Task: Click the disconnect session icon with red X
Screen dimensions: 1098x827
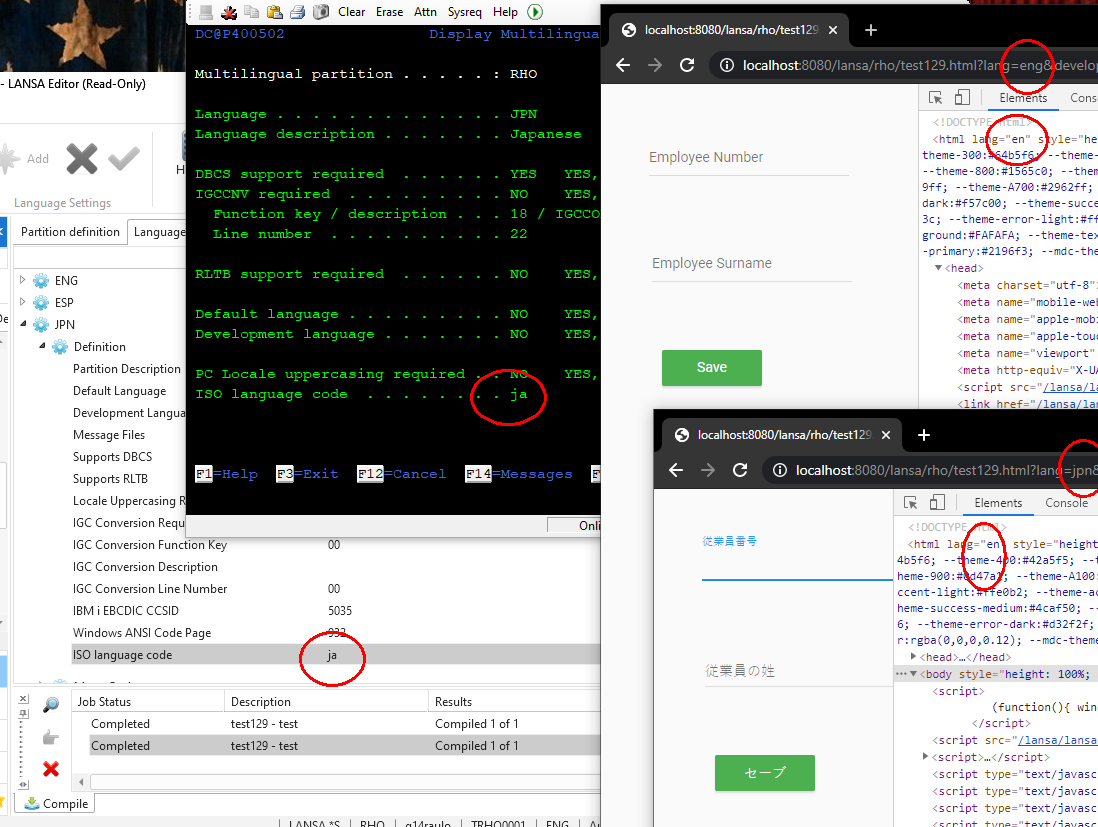Action: [228, 12]
